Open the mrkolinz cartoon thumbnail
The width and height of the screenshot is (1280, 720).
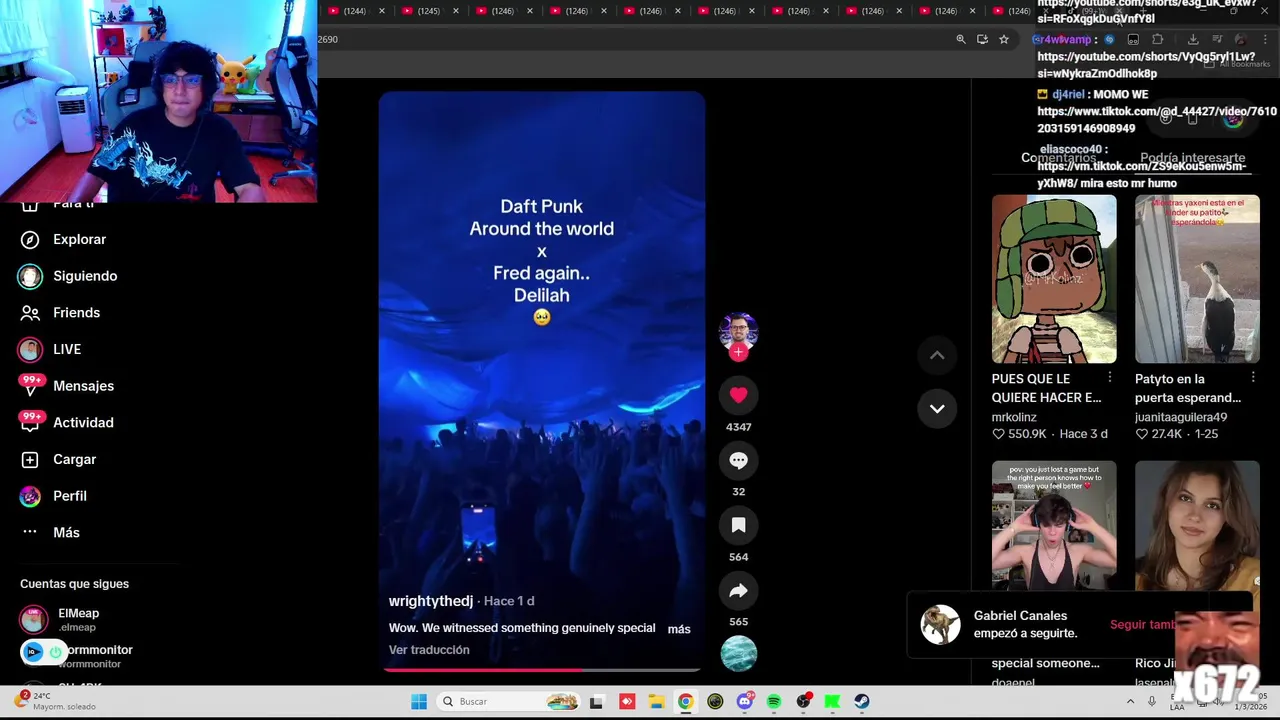click(1054, 279)
